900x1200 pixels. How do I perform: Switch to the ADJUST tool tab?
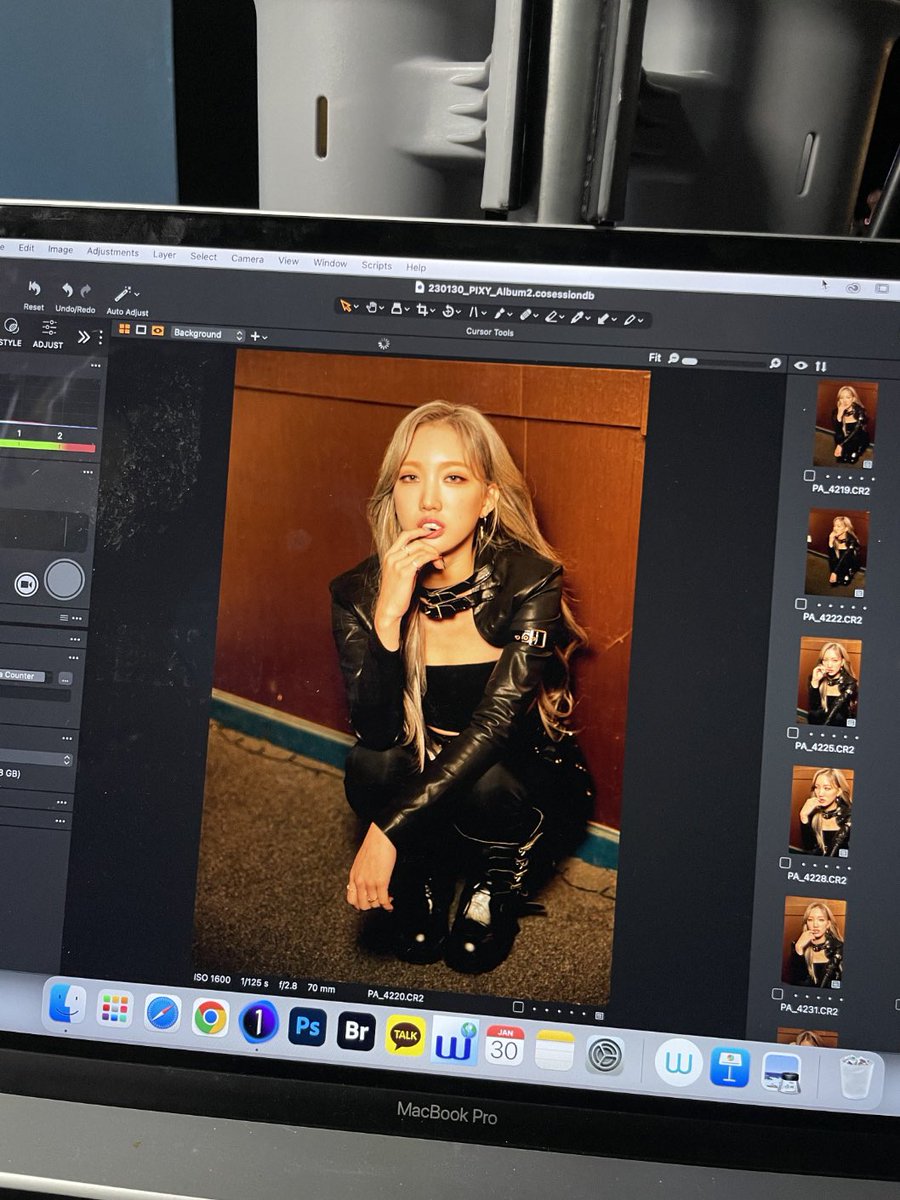47,335
